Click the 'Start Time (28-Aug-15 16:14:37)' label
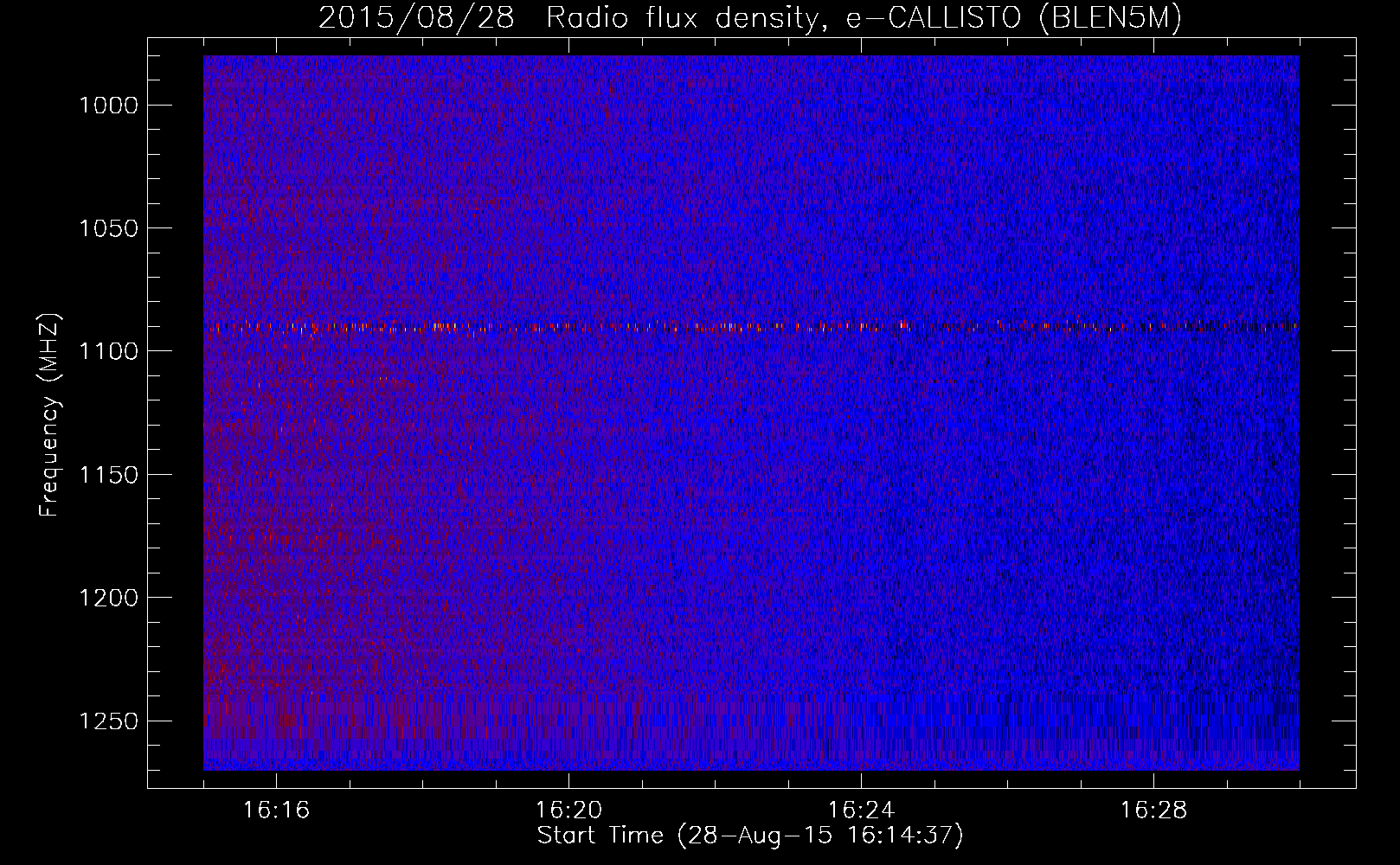 tap(750, 836)
